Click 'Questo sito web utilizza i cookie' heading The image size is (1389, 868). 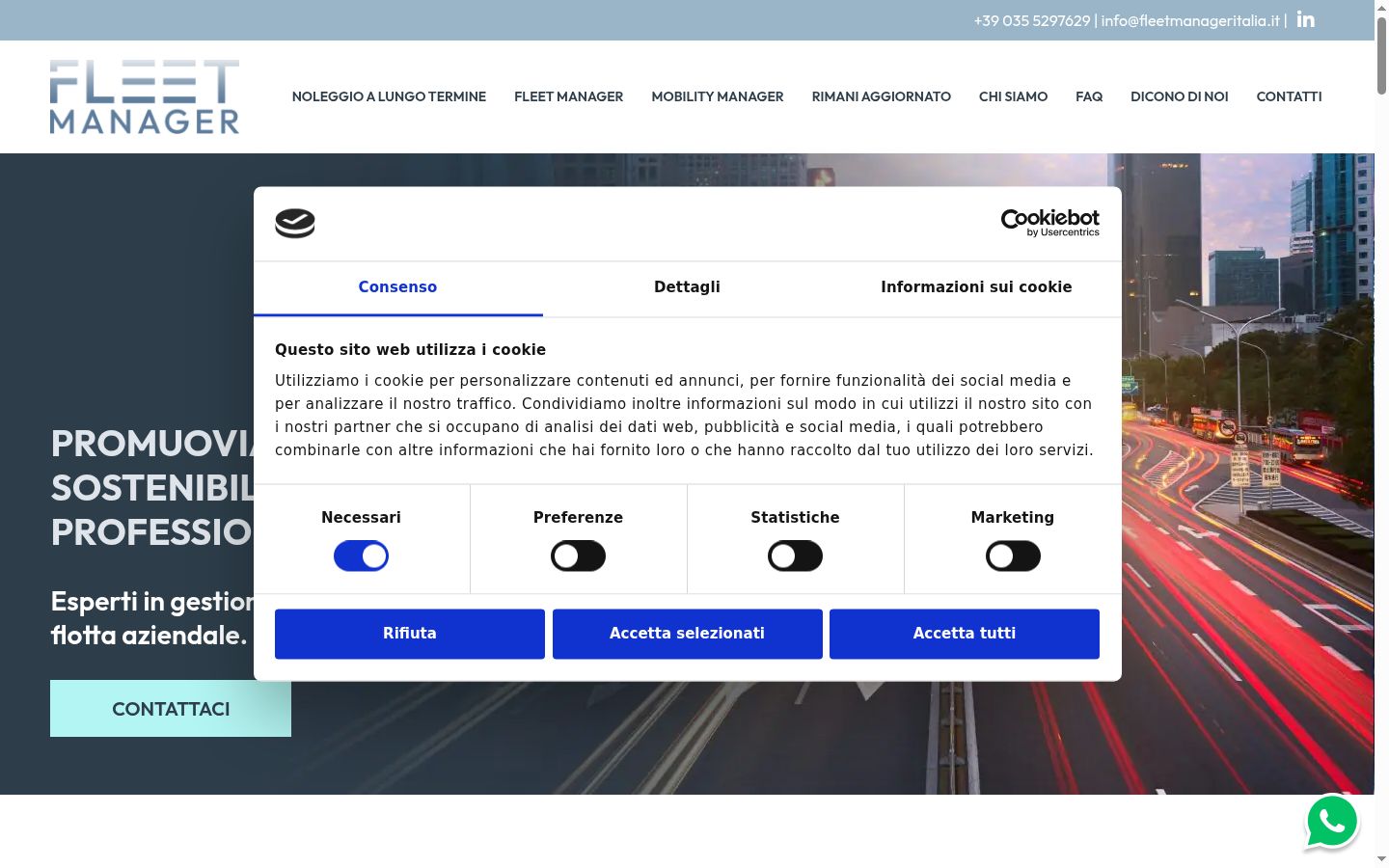point(410,350)
